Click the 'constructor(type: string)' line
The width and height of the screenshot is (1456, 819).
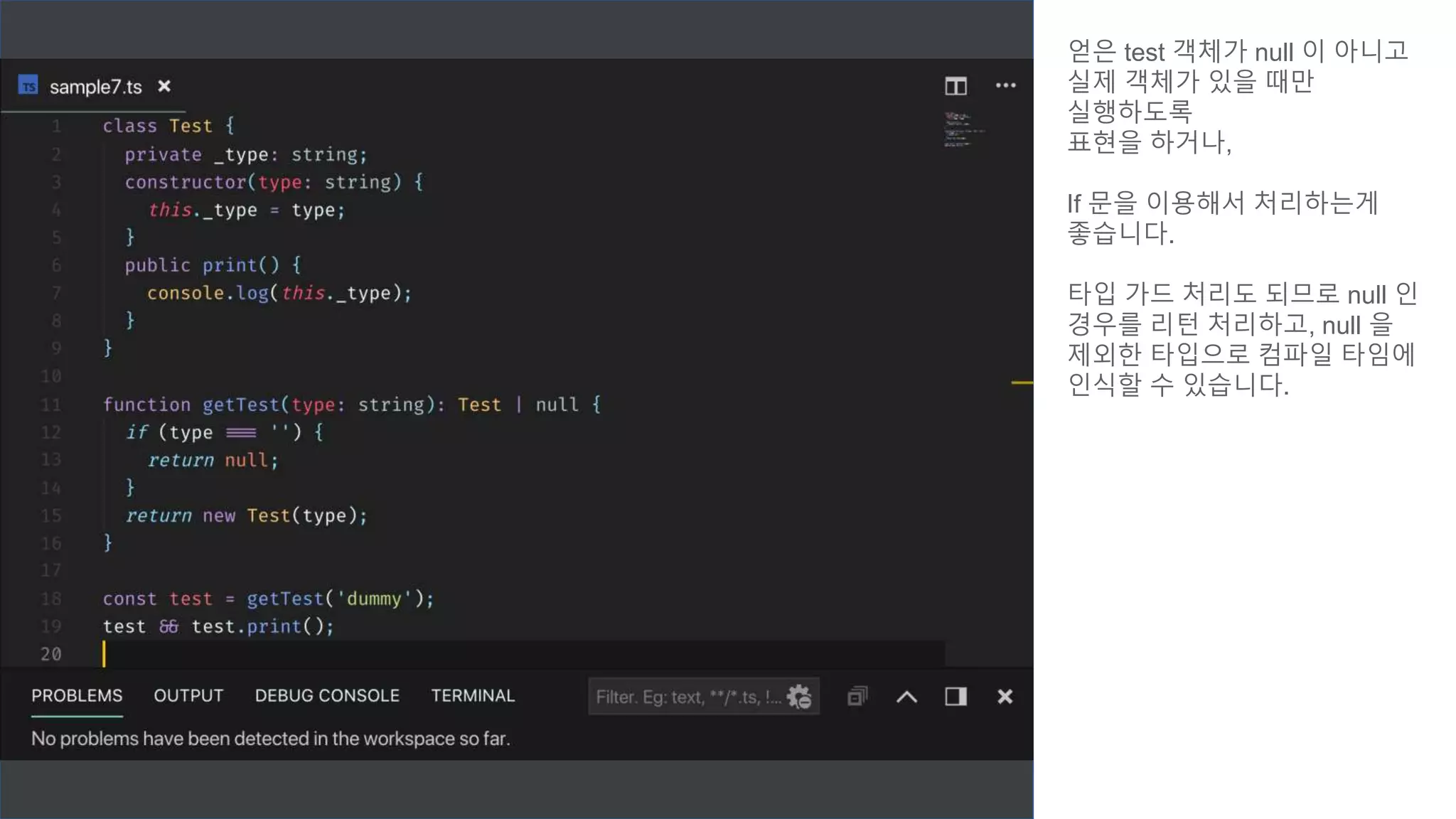click(x=274, y=182)
